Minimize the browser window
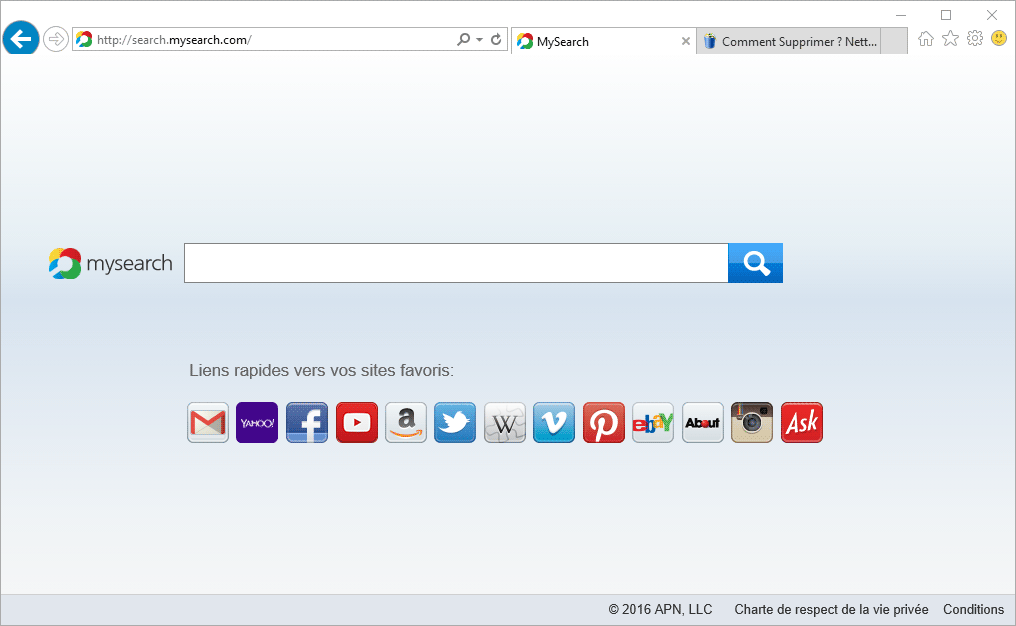 (901, 15)
